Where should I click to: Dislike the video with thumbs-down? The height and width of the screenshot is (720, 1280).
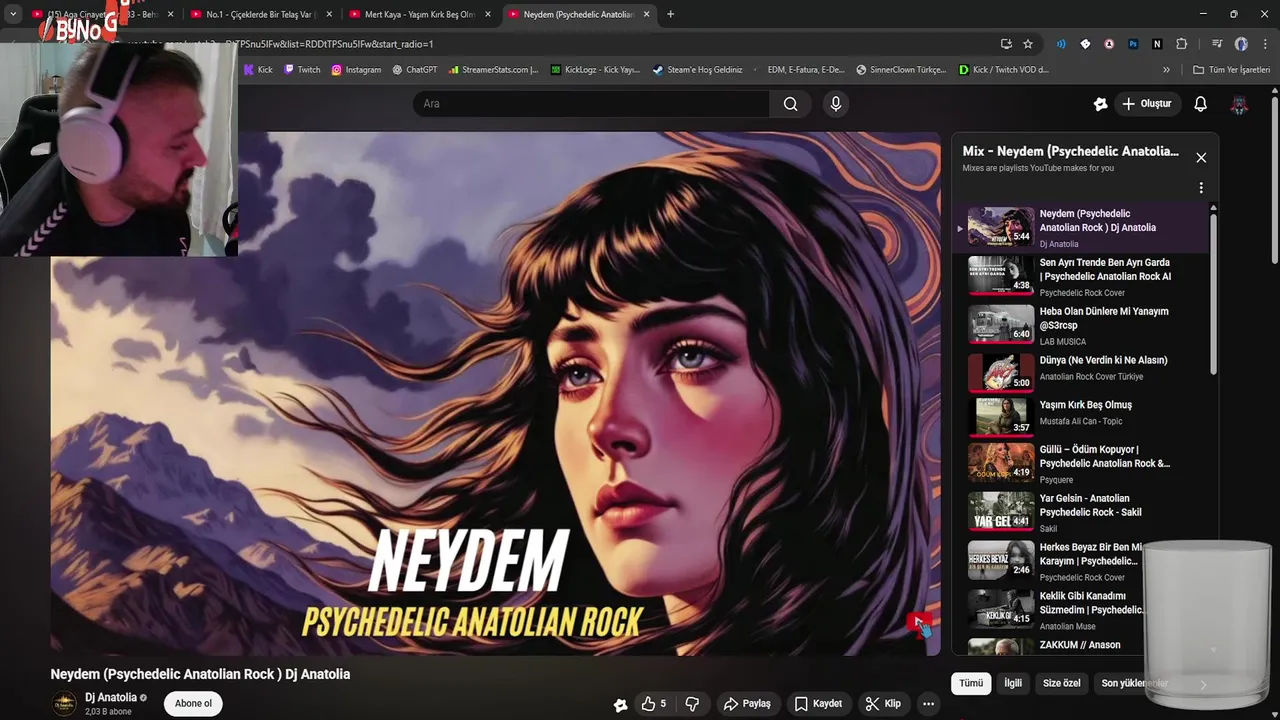692,704
